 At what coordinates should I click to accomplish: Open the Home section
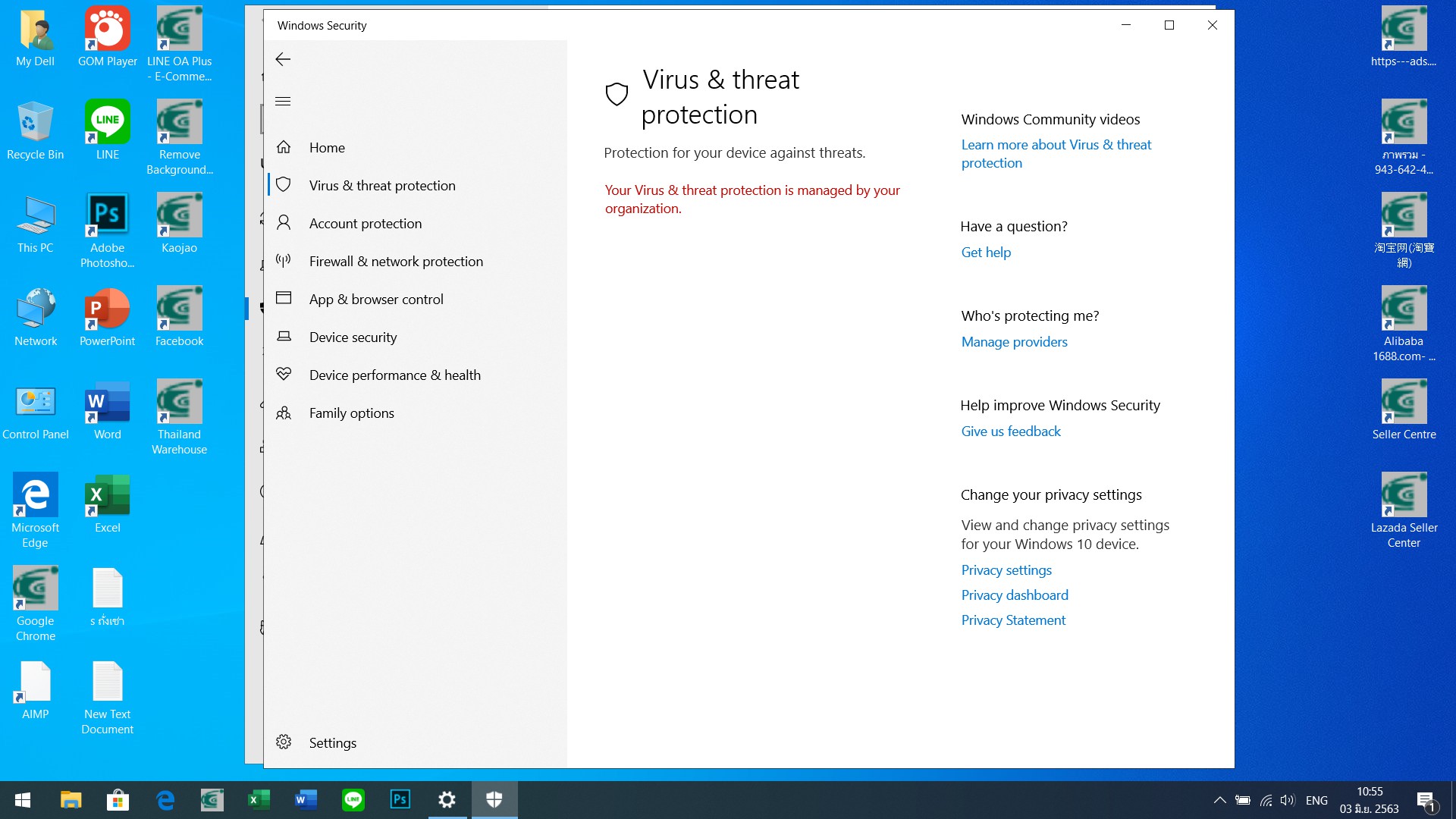point(327,148)
